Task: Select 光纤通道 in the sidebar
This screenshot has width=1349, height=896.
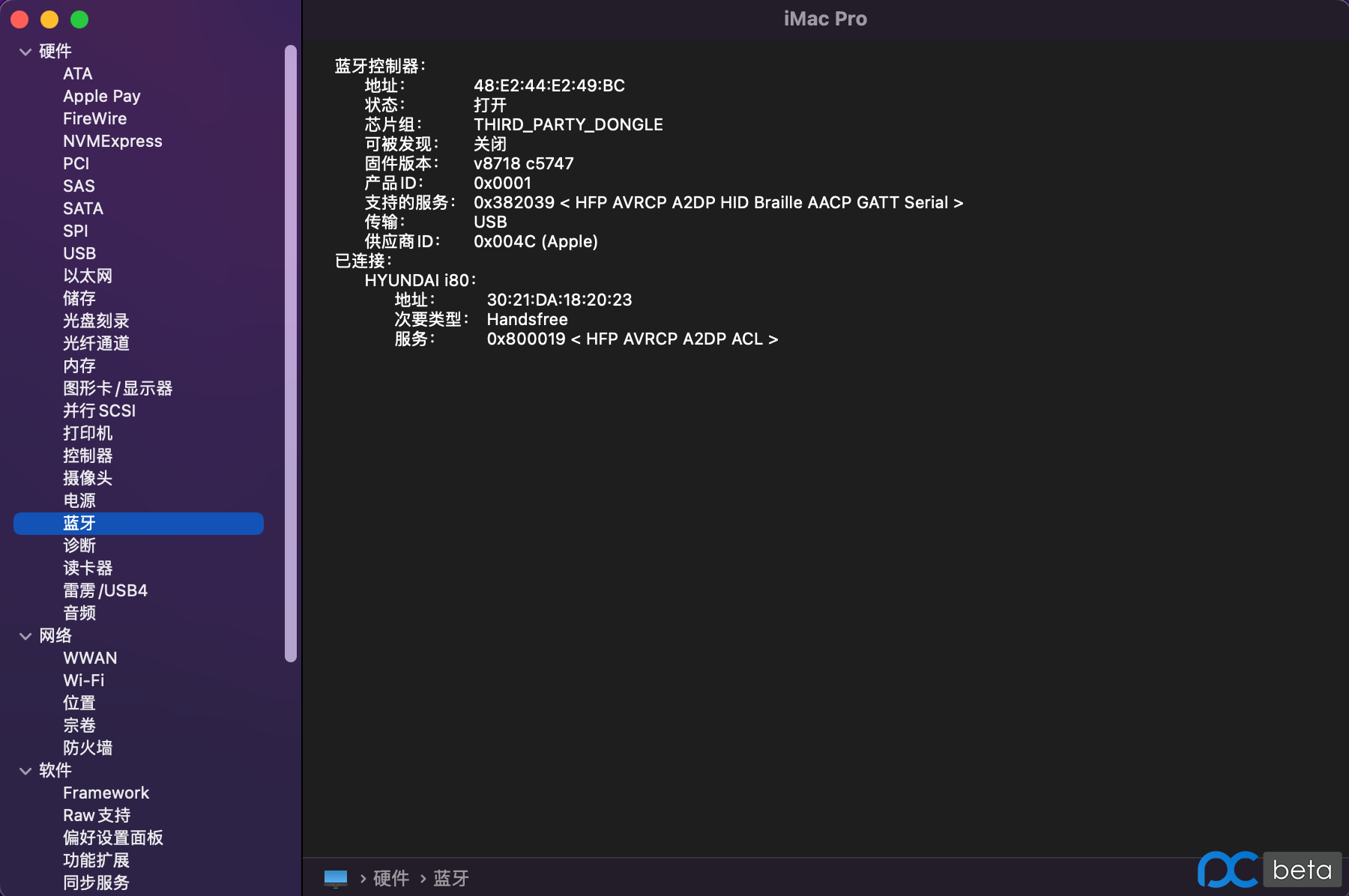Action: point(96,343)
